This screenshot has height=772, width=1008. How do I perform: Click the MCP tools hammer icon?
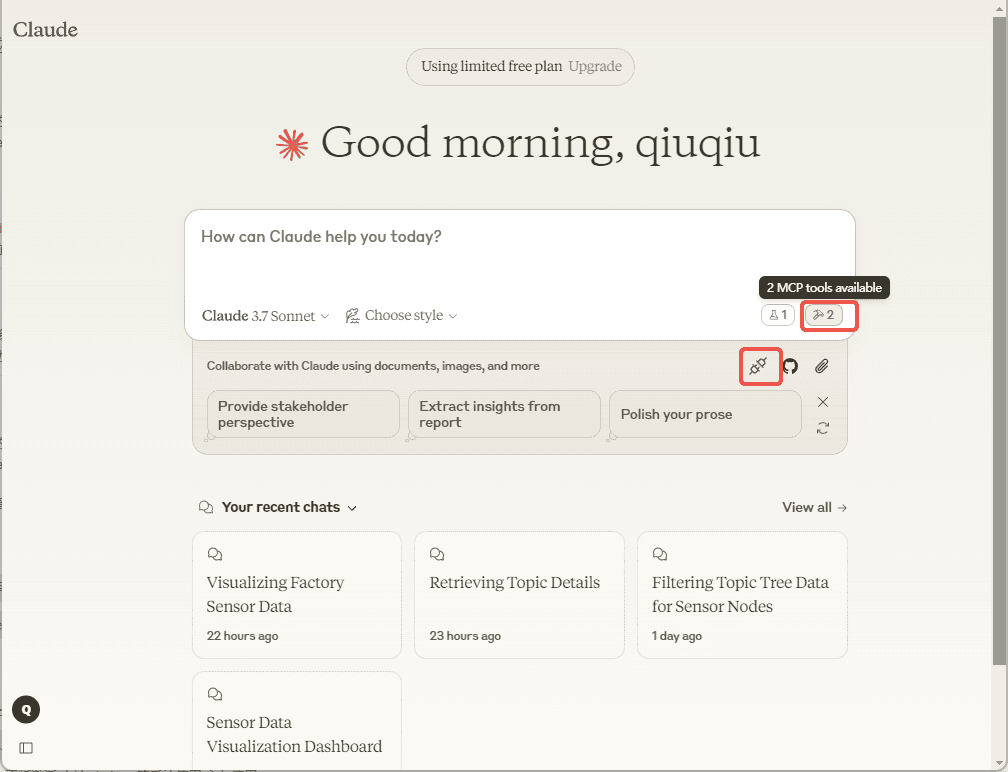point(824,315)
